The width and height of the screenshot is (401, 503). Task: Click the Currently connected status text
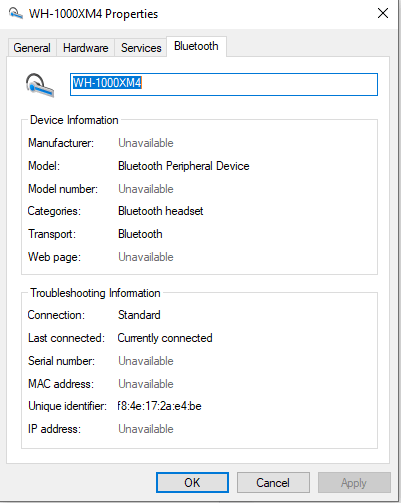point(165,338)
